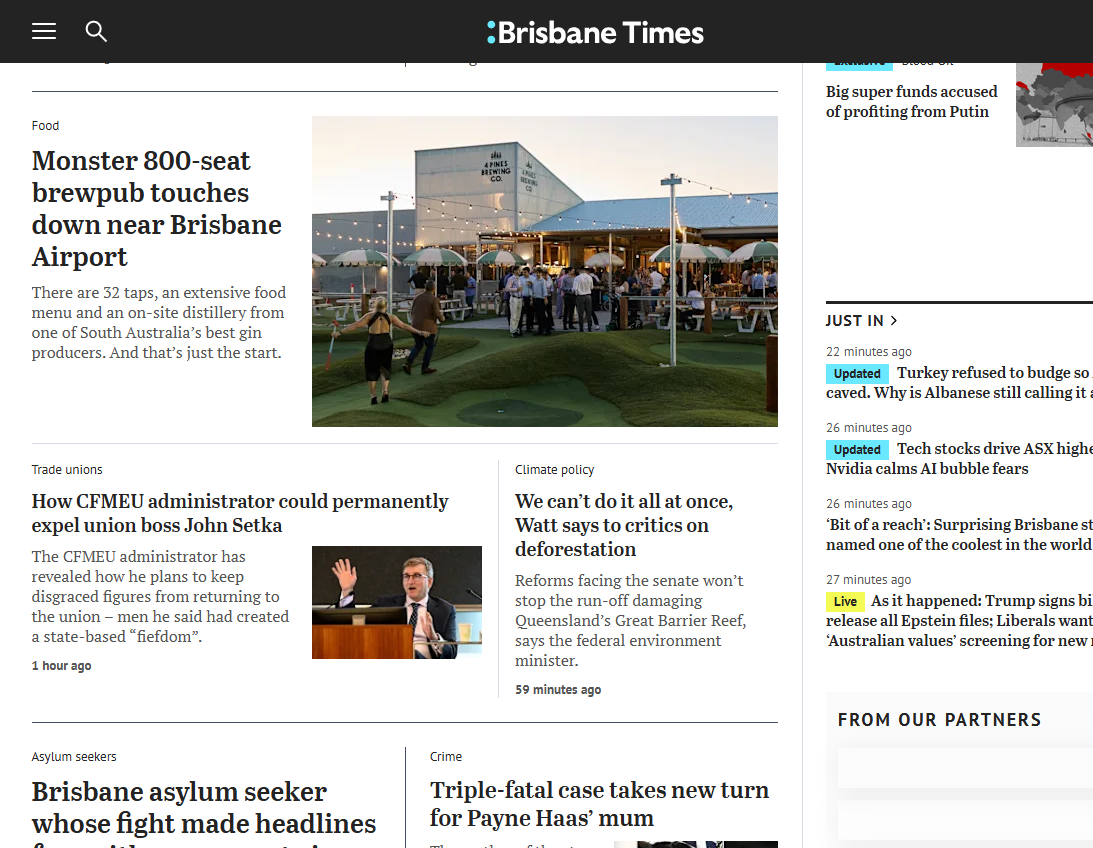Open the Trade unions topic tag

pos(67,470)
